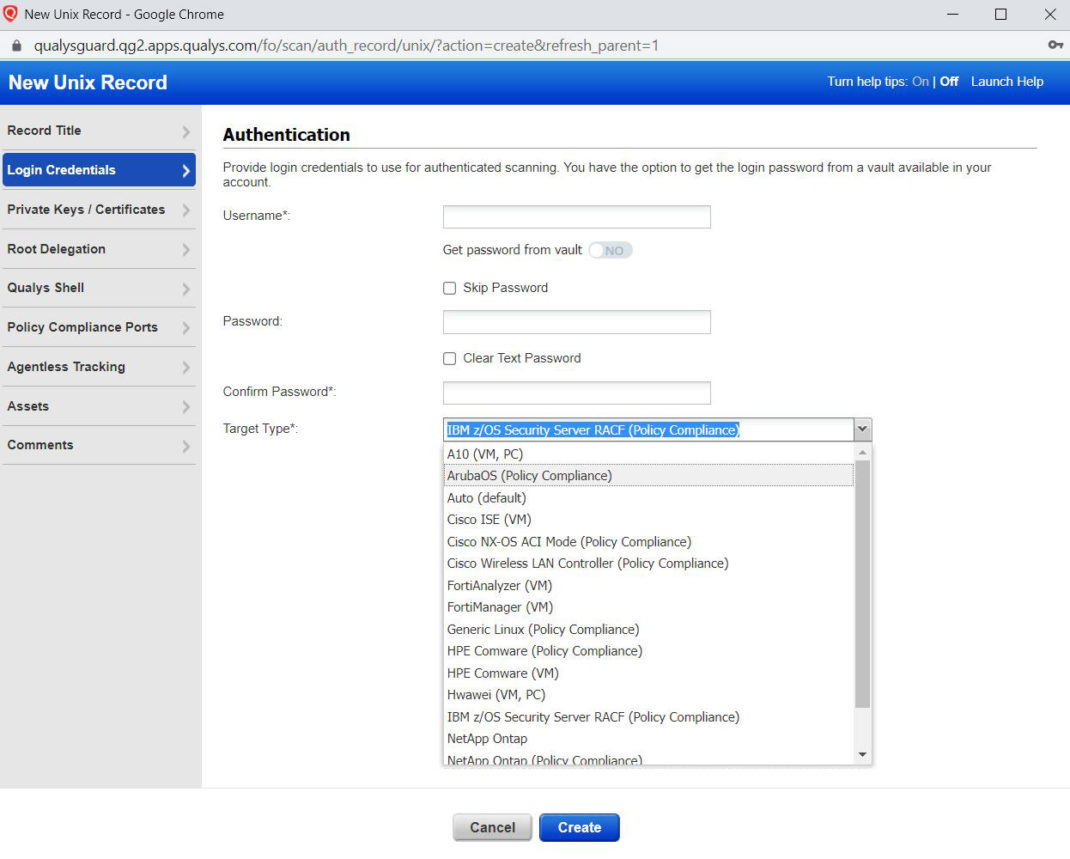Maximize the Chrome window
The height and width of the screenshot is (859, 1070).
tap(1000, 14)
